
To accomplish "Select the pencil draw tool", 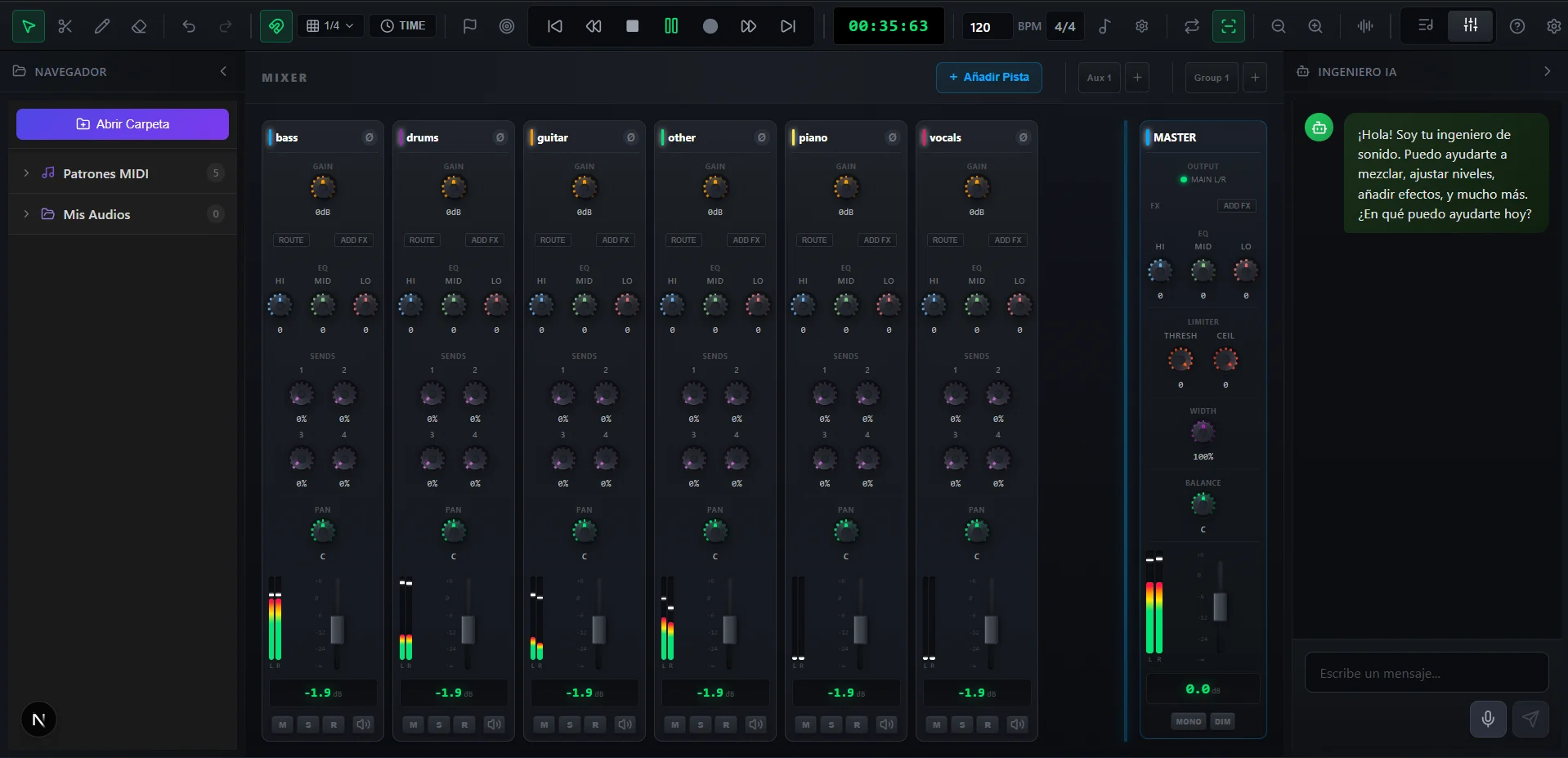I will 102,26.
